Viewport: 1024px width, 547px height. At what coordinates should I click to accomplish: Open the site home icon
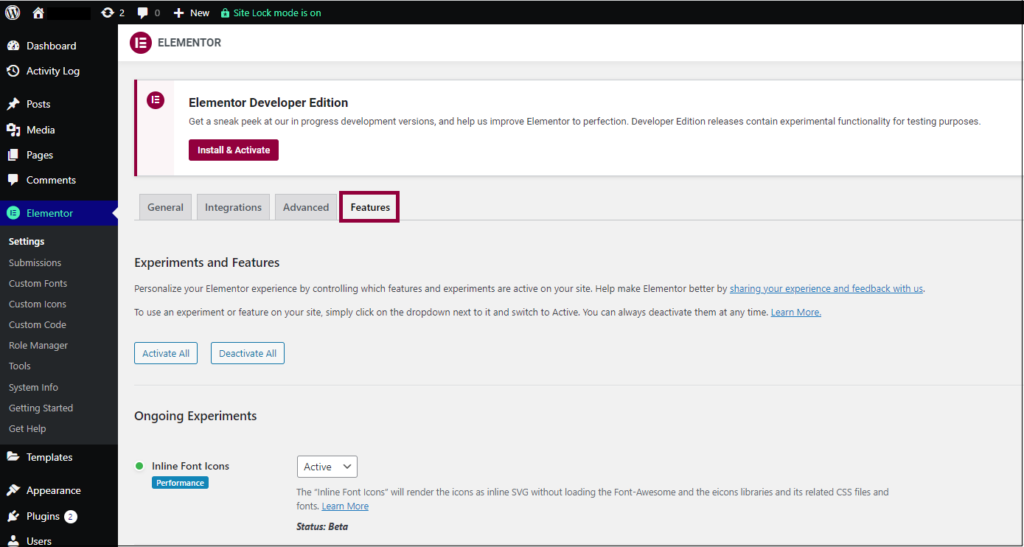click(38, 12)
